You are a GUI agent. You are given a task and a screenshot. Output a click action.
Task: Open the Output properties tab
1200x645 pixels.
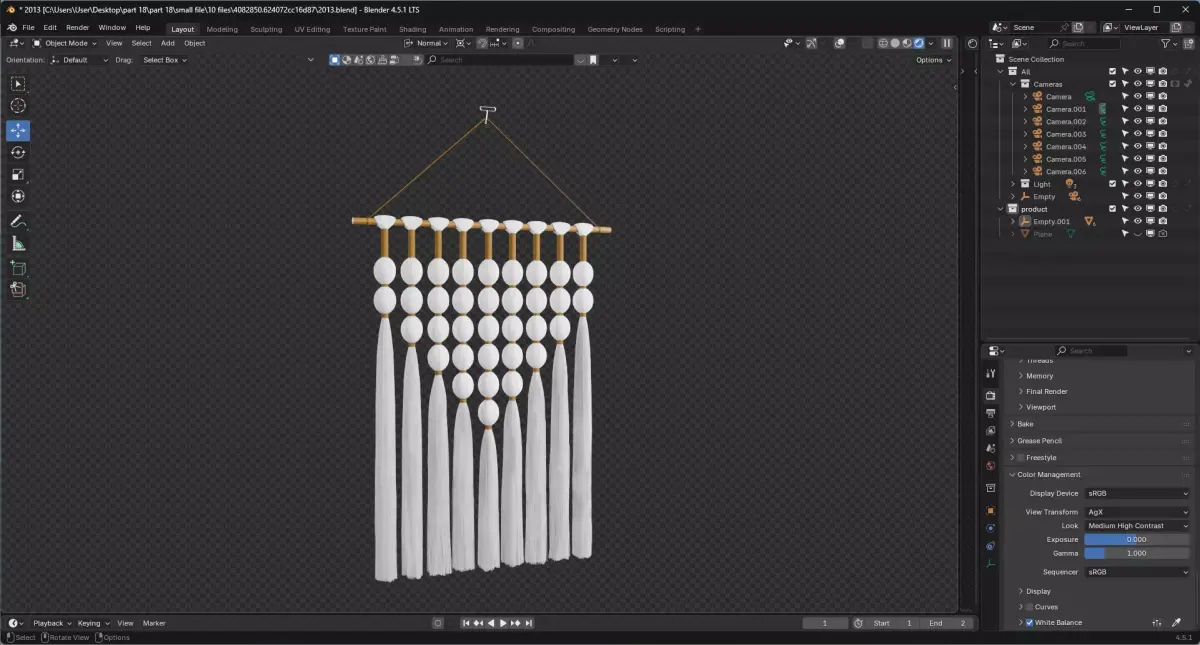click(x=991, y=413)
